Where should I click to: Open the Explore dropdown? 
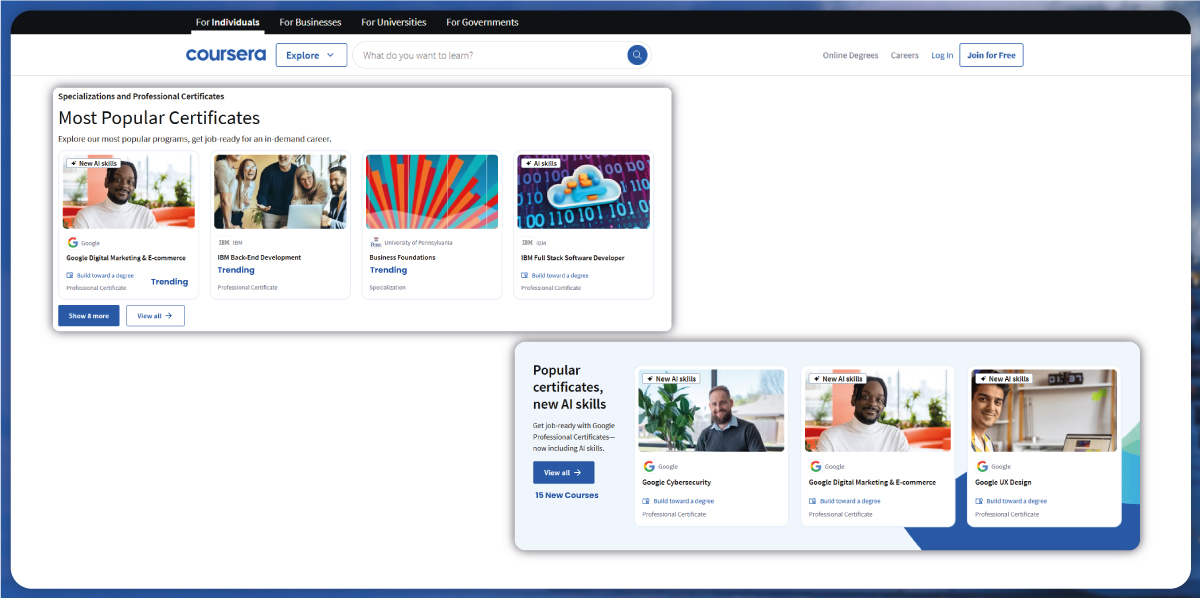[x=311, y=55]
